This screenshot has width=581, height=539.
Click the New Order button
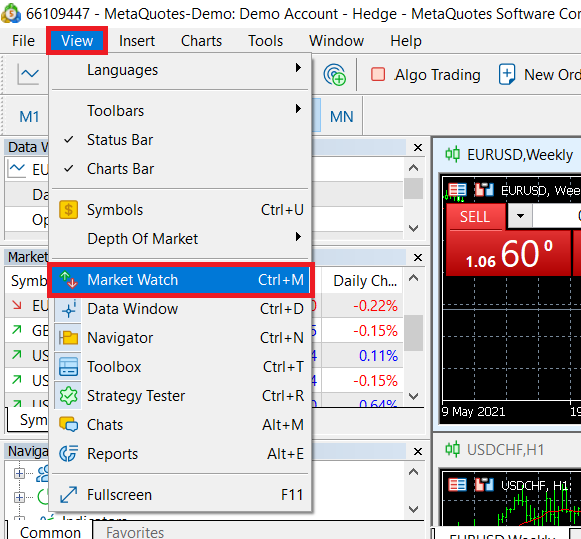539,75
